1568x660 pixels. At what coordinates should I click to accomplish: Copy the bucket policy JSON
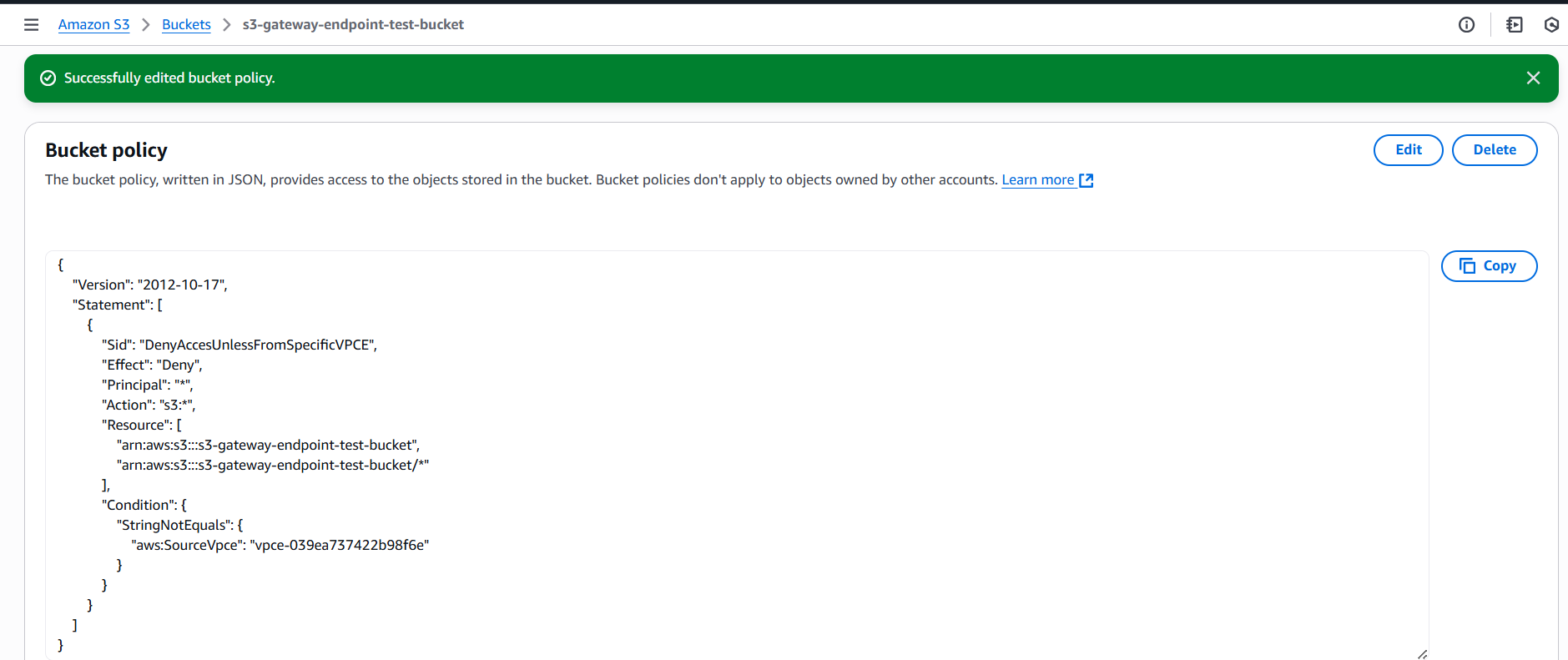pyautogui.click(x=1489, y=266)
